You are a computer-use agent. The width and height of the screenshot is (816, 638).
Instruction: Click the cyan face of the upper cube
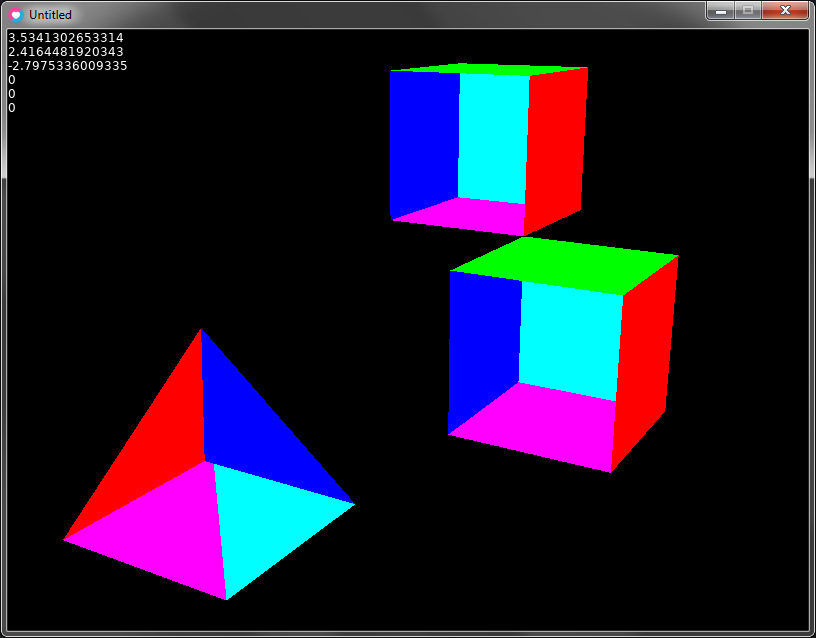[493, 138]
